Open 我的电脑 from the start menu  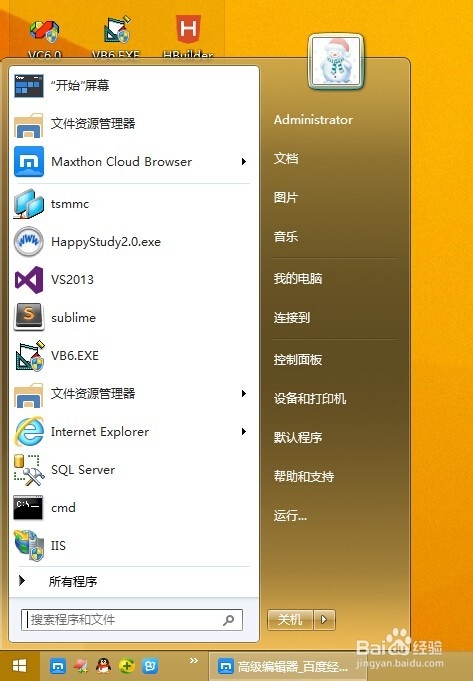(x=298, y=278)
